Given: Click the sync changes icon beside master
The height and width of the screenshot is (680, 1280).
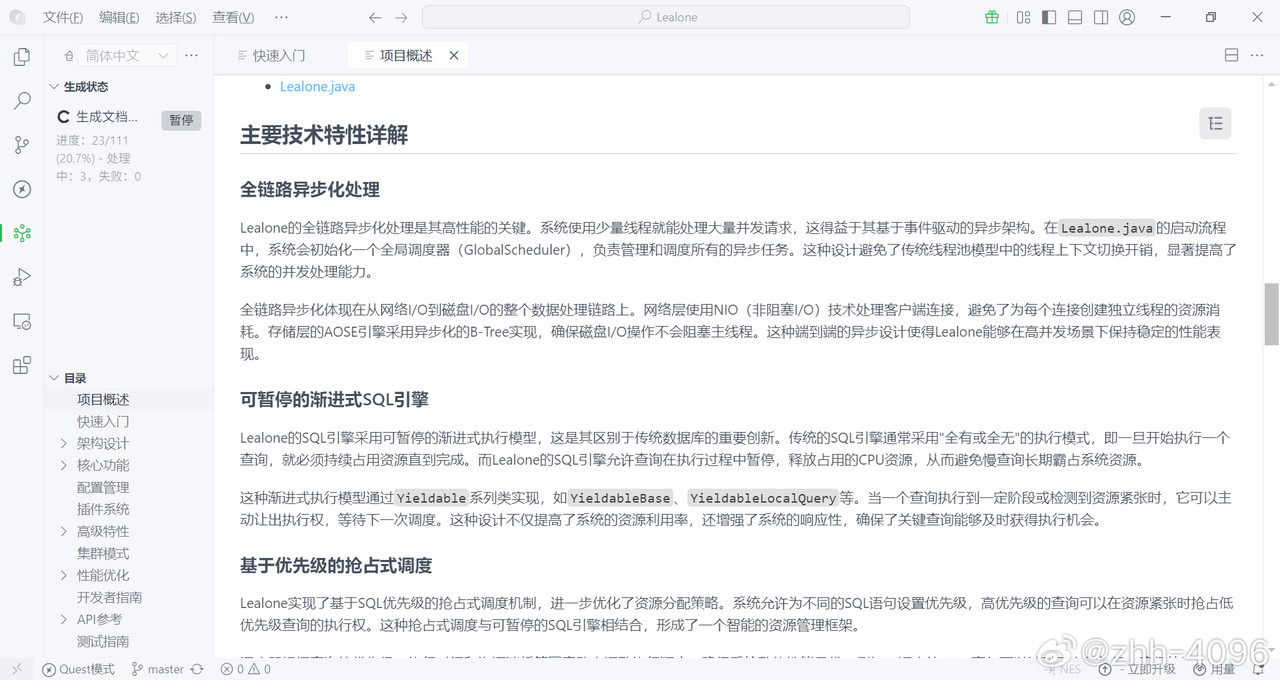Looking at the screenshot, I should 197,669.
